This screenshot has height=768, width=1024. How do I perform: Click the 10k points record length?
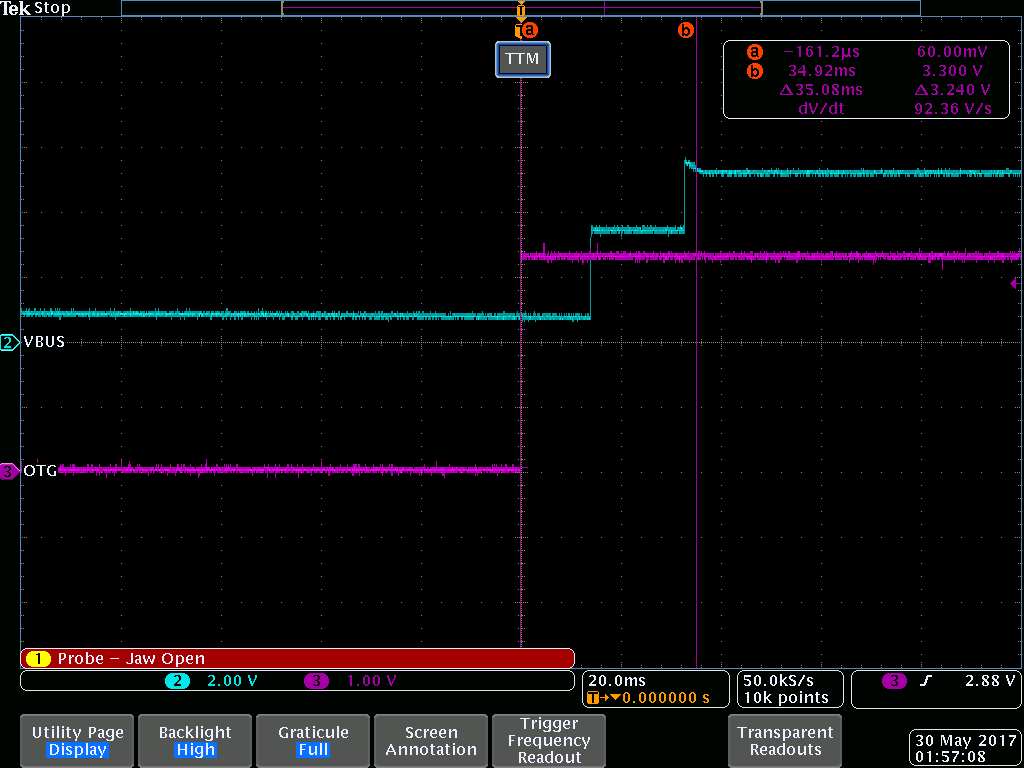[785, 697]
